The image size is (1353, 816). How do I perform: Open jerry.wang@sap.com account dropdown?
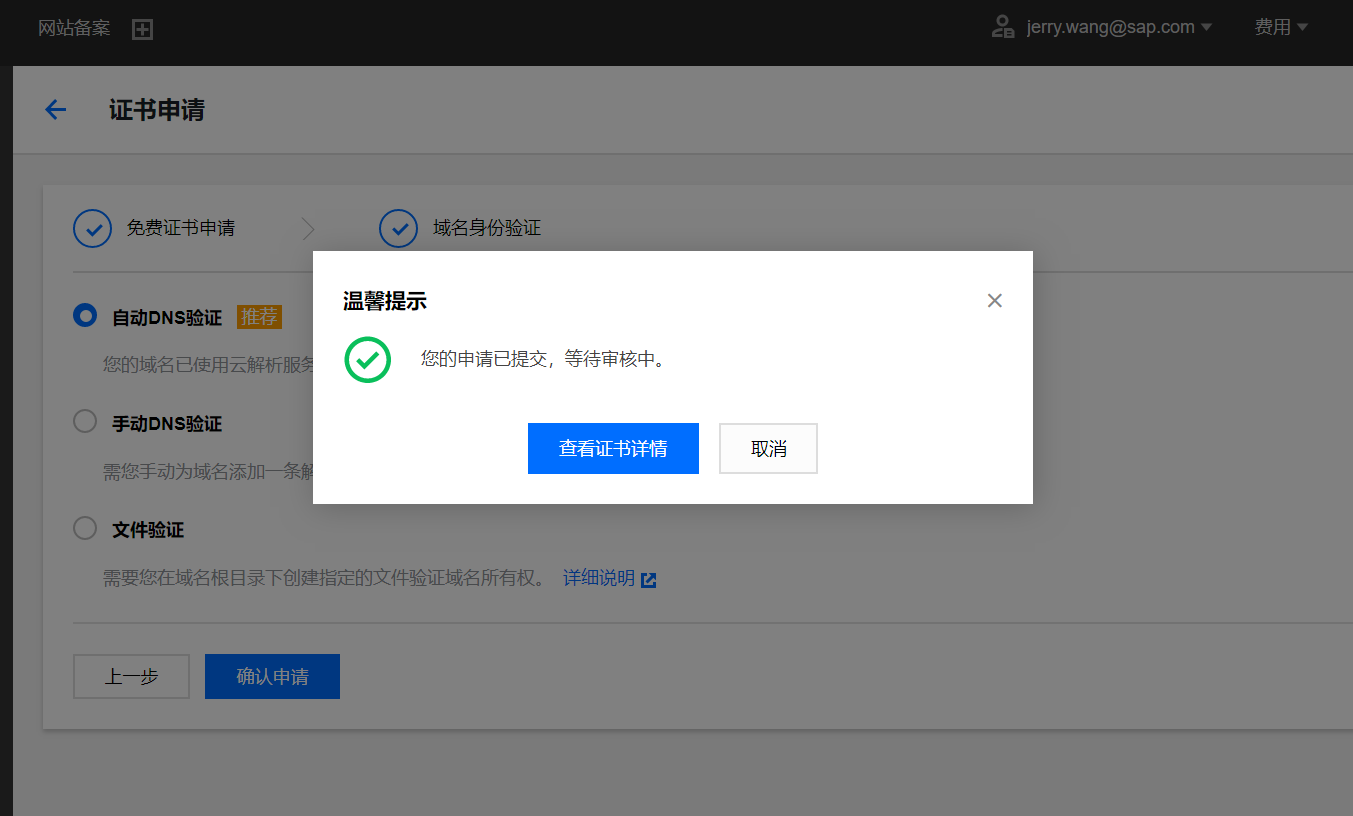coord(1119,27)
